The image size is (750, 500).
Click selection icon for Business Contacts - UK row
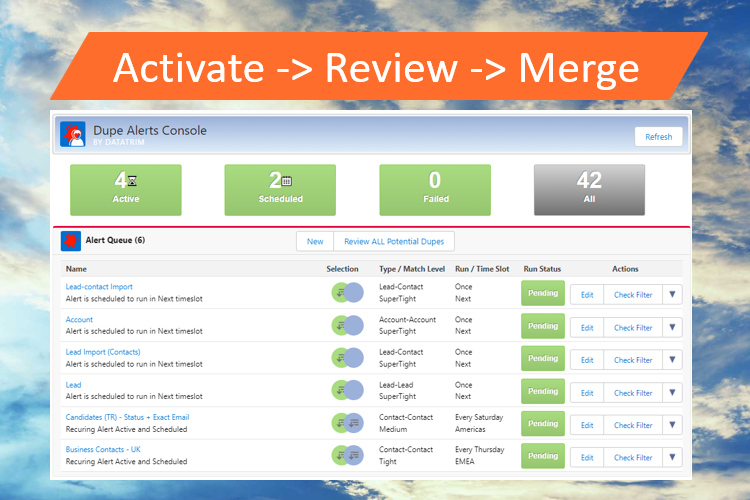point(348,456)
